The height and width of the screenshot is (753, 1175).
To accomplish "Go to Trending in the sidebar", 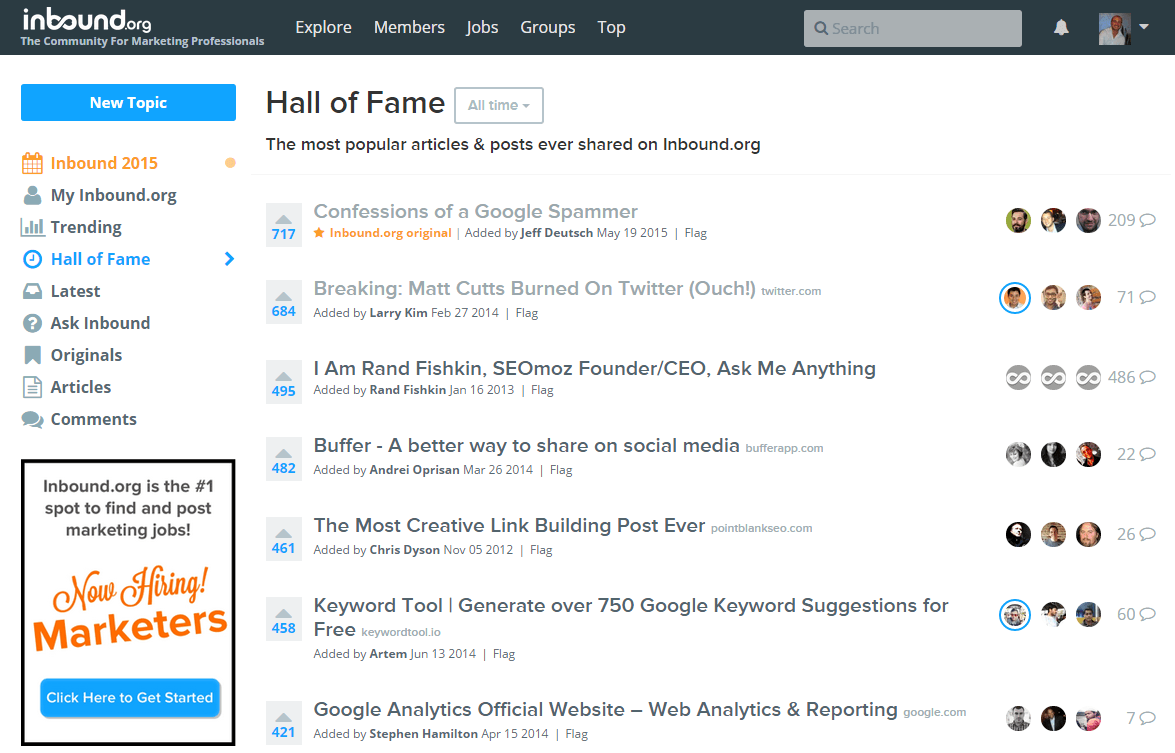I will [86, 227].
